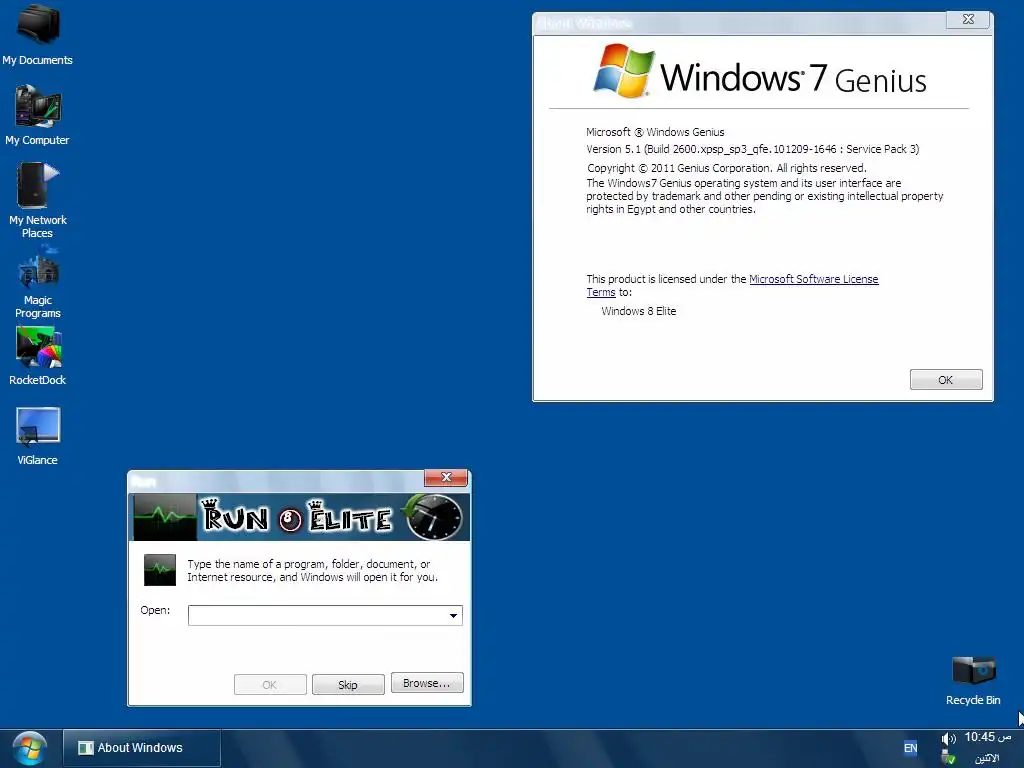Screen dimensions: 1024x768
Task: Select the Recycle Bin desktop icon
Action: click(973, 680)
